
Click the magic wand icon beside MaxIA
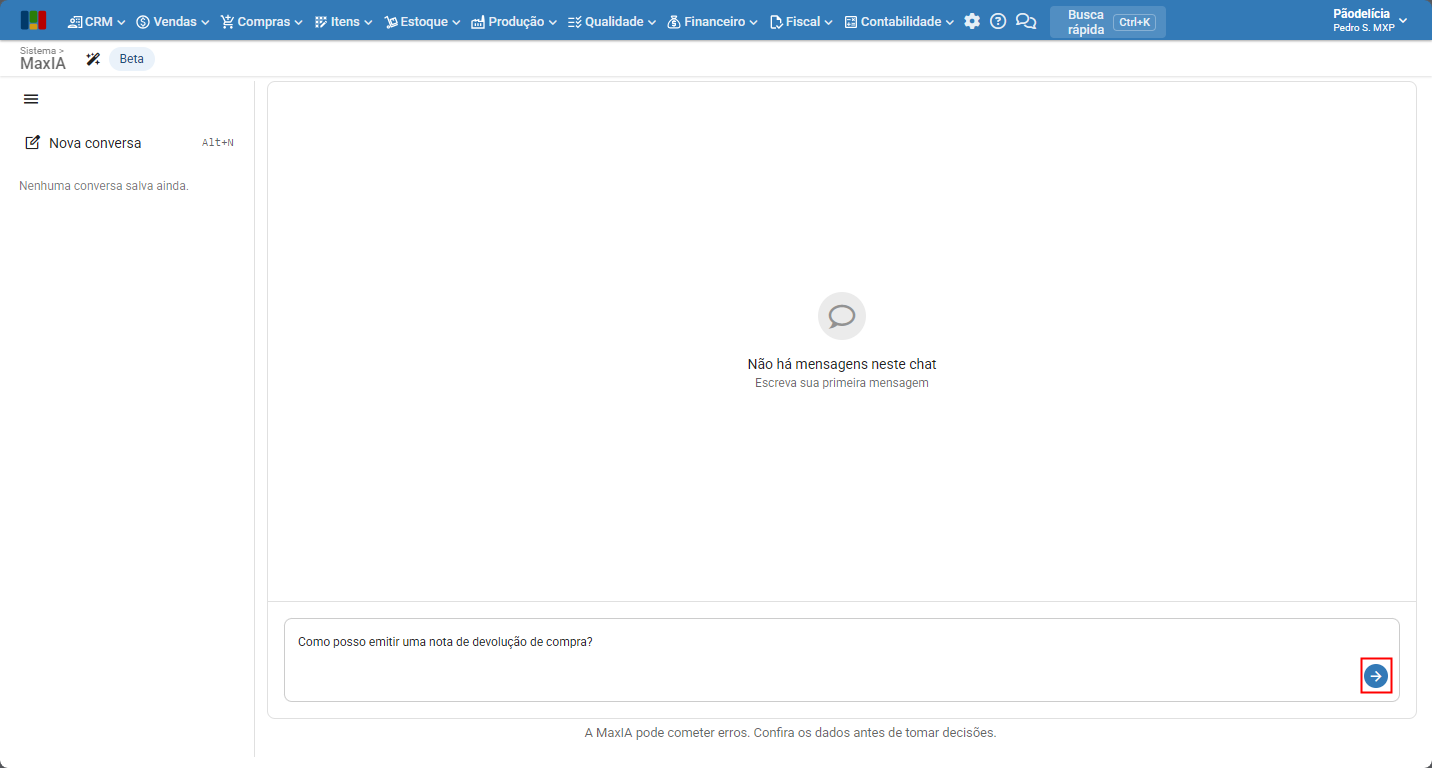click(93, 59)
